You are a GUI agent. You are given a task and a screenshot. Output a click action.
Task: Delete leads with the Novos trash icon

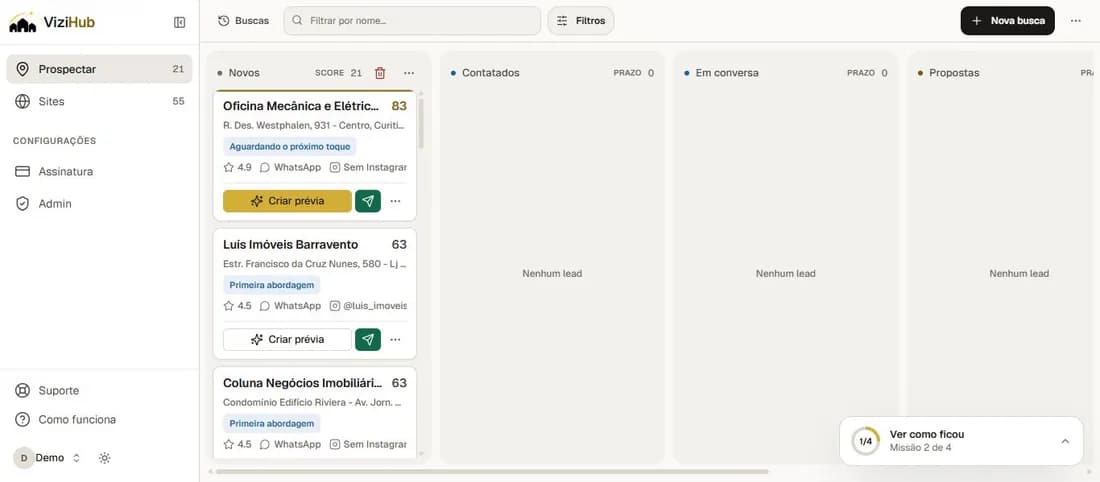[x=380, y=73]
